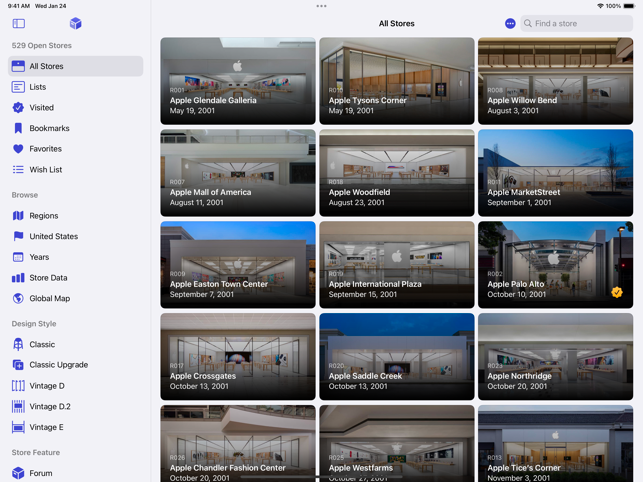Go to the Lists label

(38, 87)
